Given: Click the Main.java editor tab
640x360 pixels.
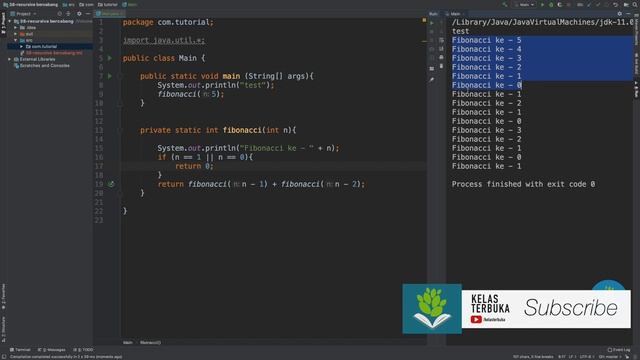Looking at the screenshot, I should click(x=109, y=13).
